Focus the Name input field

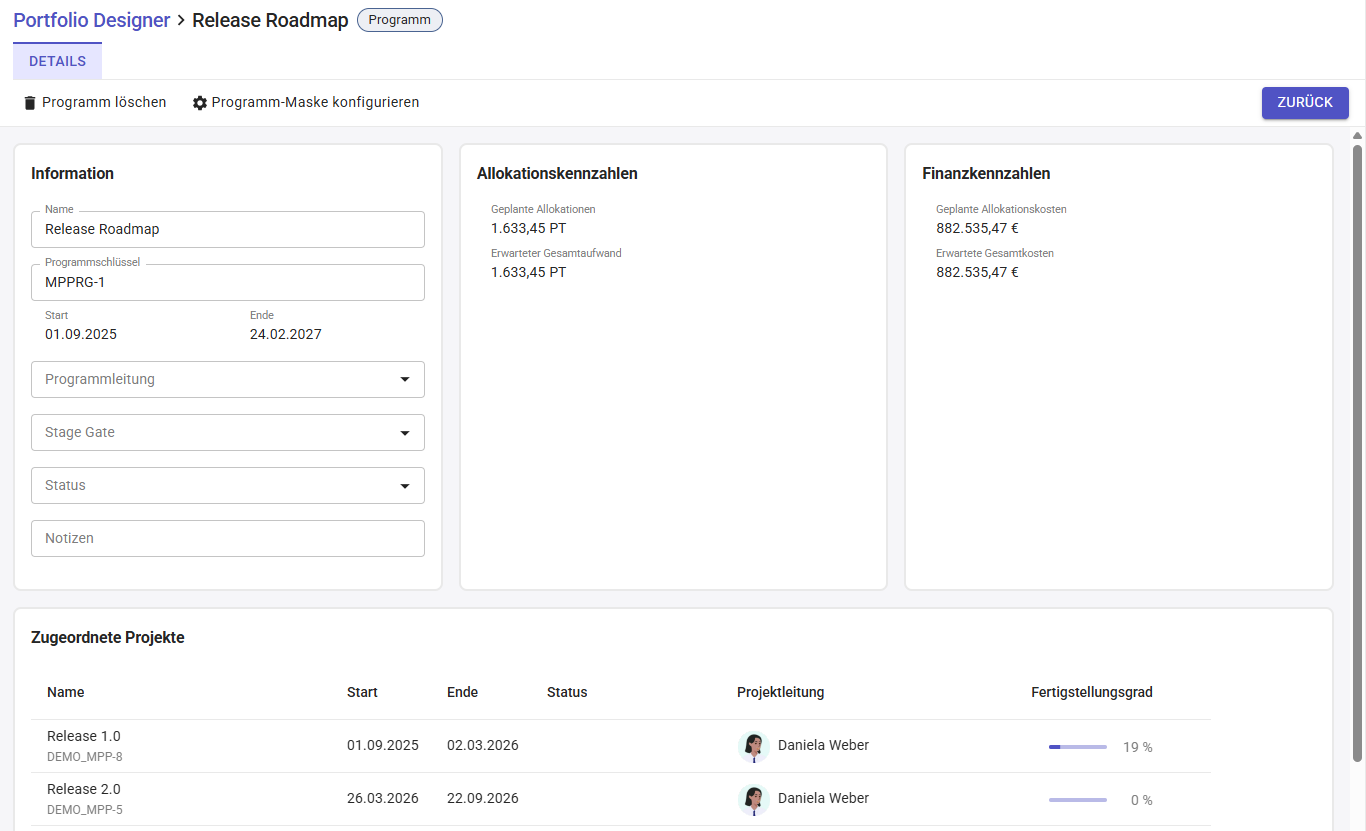pyautogui.click(x=228, y=229)
